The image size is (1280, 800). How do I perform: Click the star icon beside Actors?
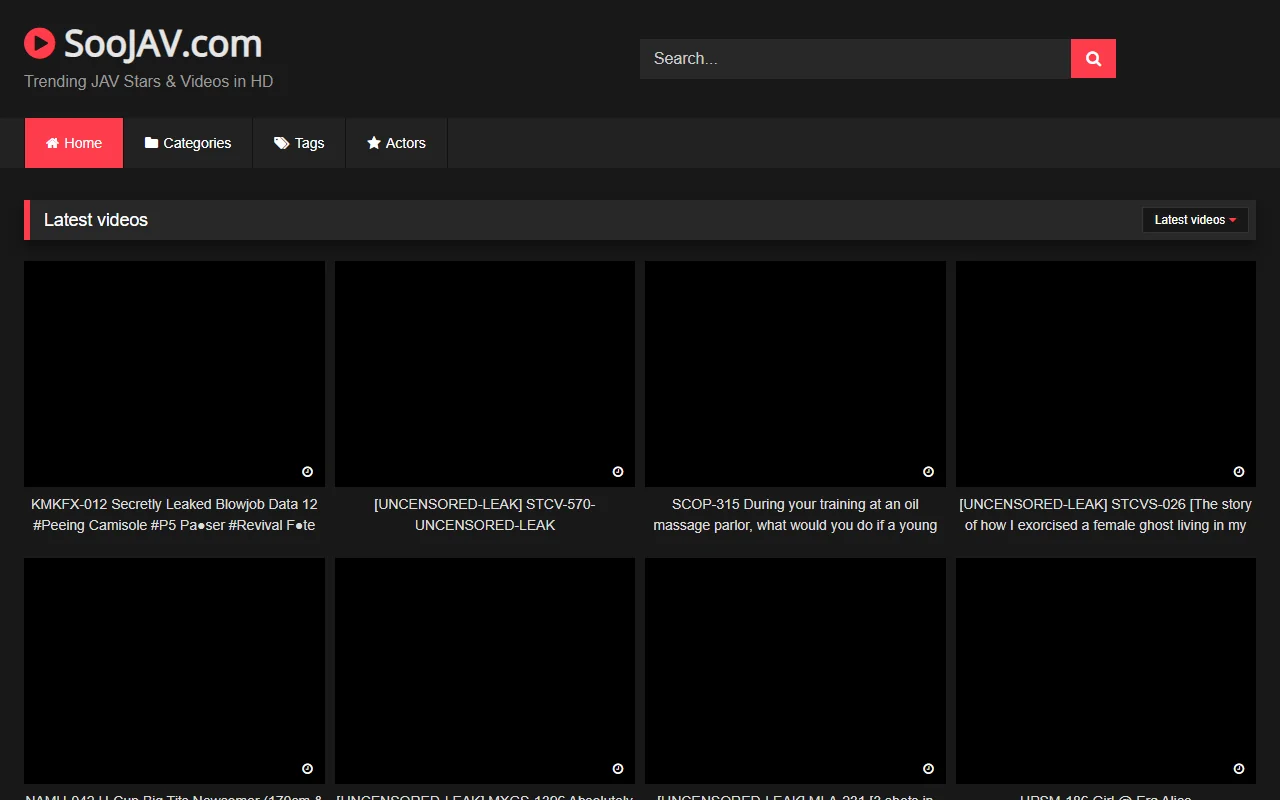pos(373,143)
